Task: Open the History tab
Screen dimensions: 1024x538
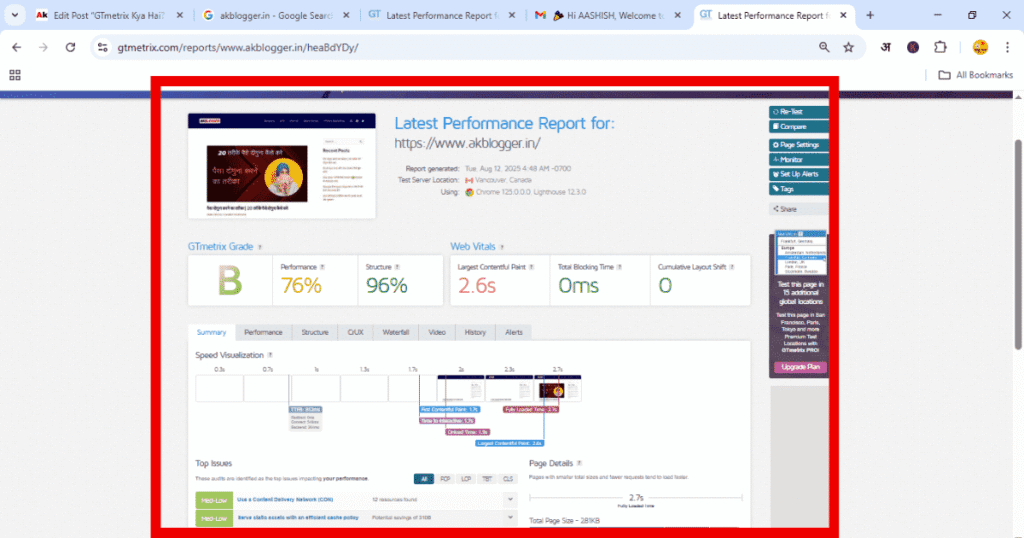Action: click(x=475, y=332)
